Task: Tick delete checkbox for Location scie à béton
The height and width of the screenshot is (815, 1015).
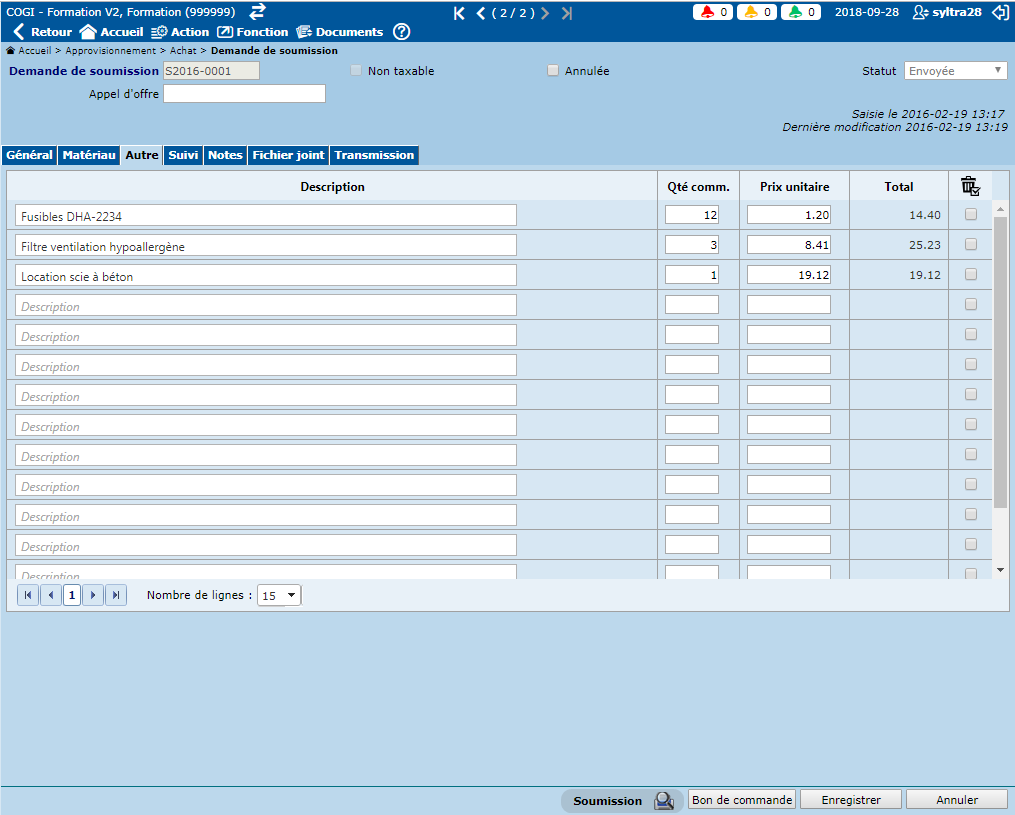Action: coord(970,275)
